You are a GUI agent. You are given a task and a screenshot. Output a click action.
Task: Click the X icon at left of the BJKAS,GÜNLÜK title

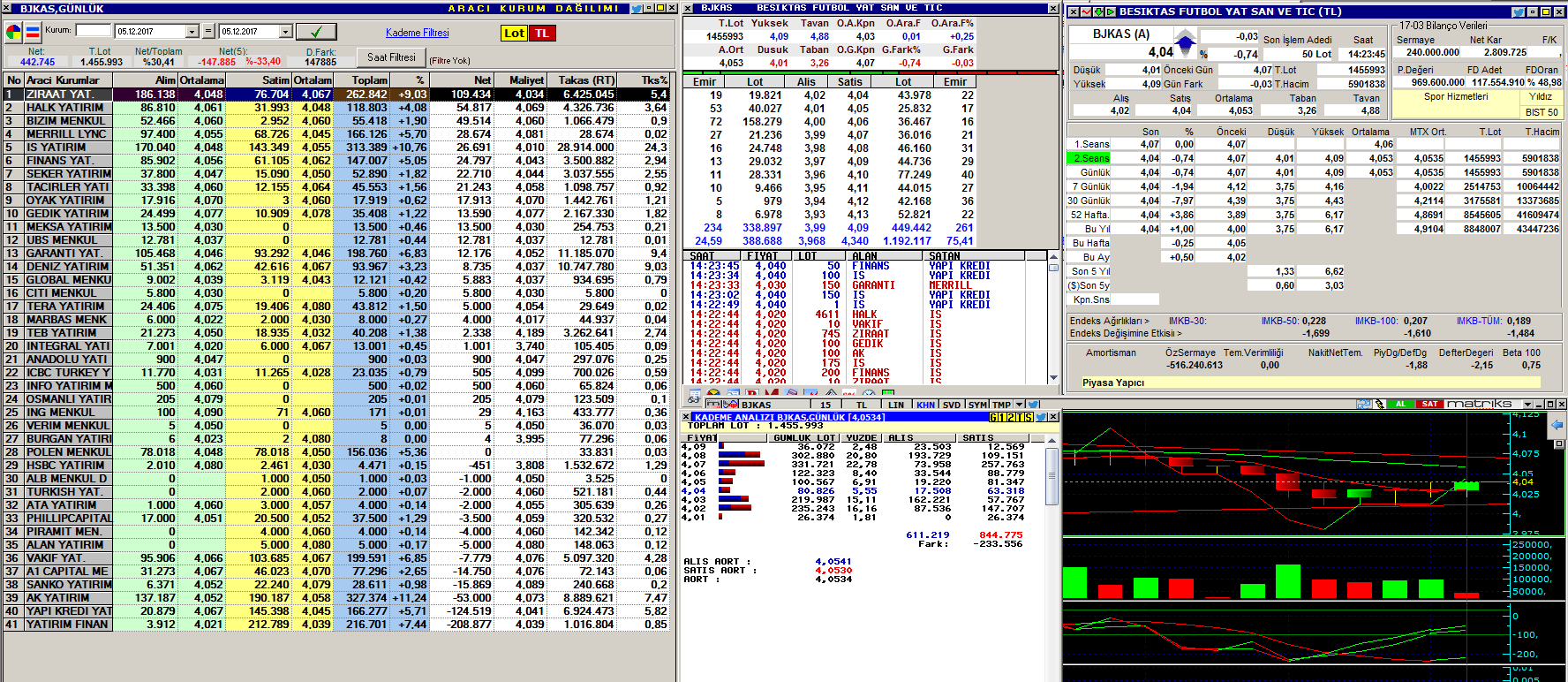coord(7,8)
